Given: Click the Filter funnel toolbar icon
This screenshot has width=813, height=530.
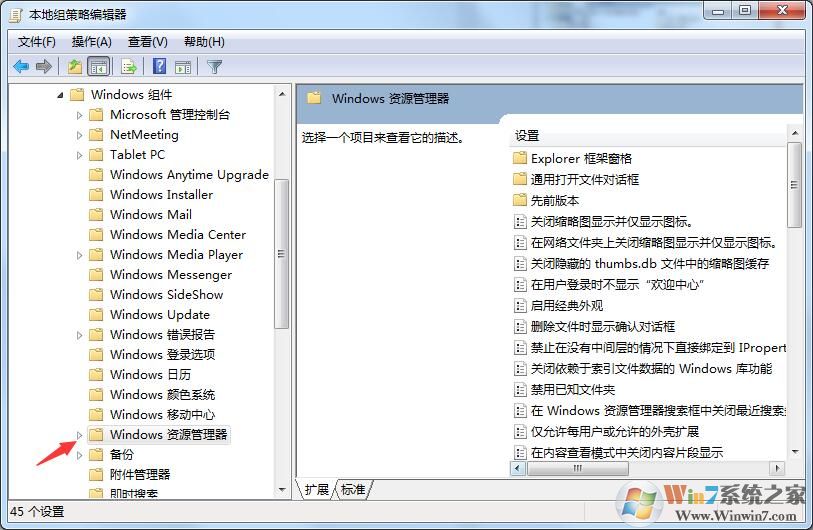Looking at the screenshot, I should [214, 66].
